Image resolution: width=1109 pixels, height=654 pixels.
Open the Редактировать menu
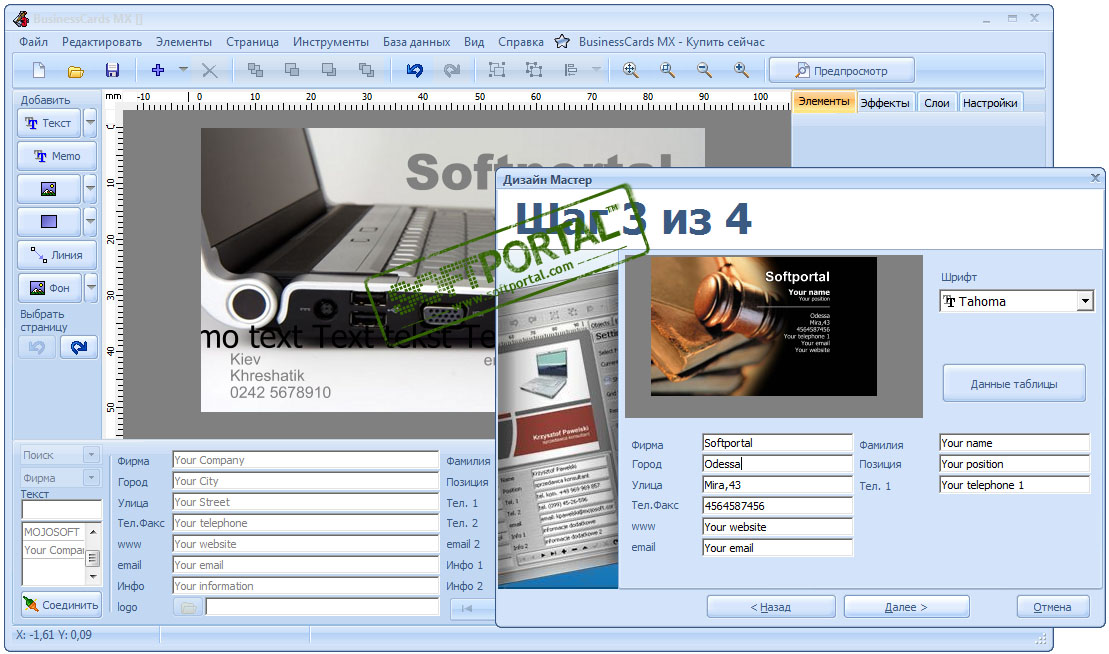(x=102, y=42)
